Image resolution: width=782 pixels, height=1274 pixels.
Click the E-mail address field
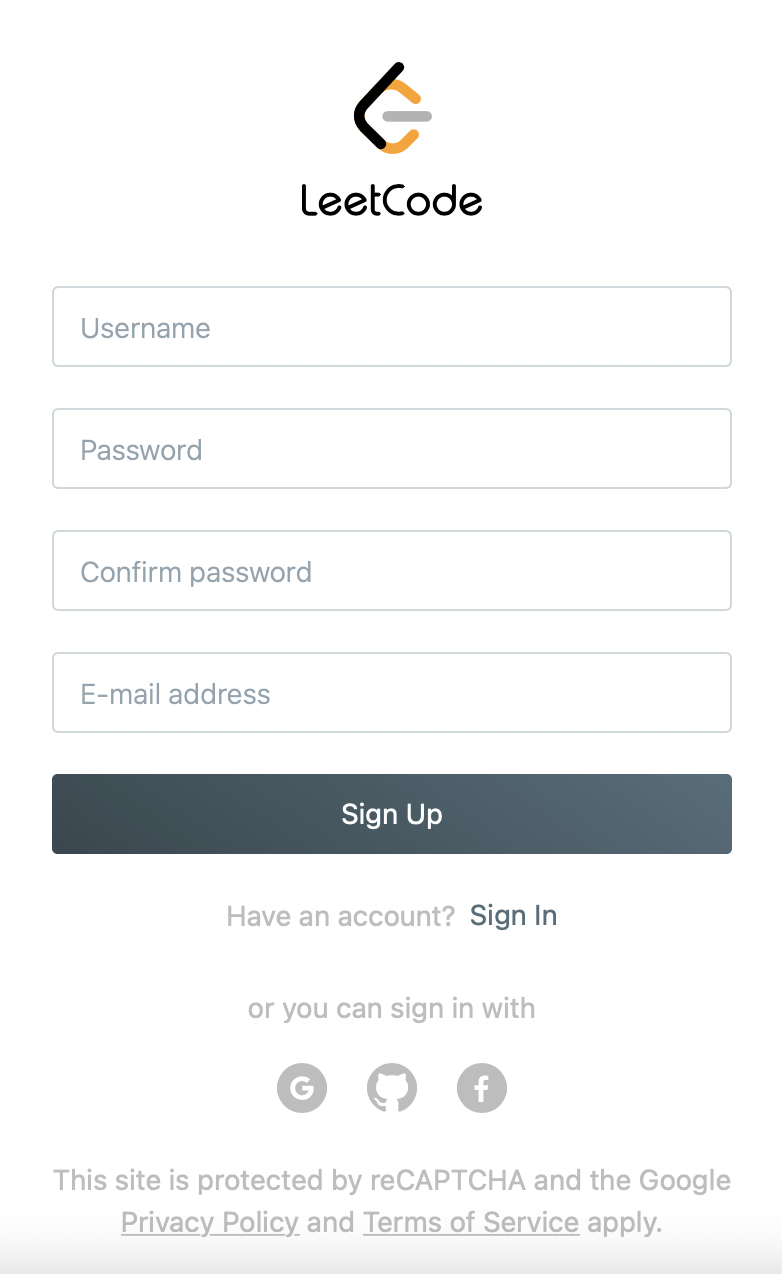391,693
